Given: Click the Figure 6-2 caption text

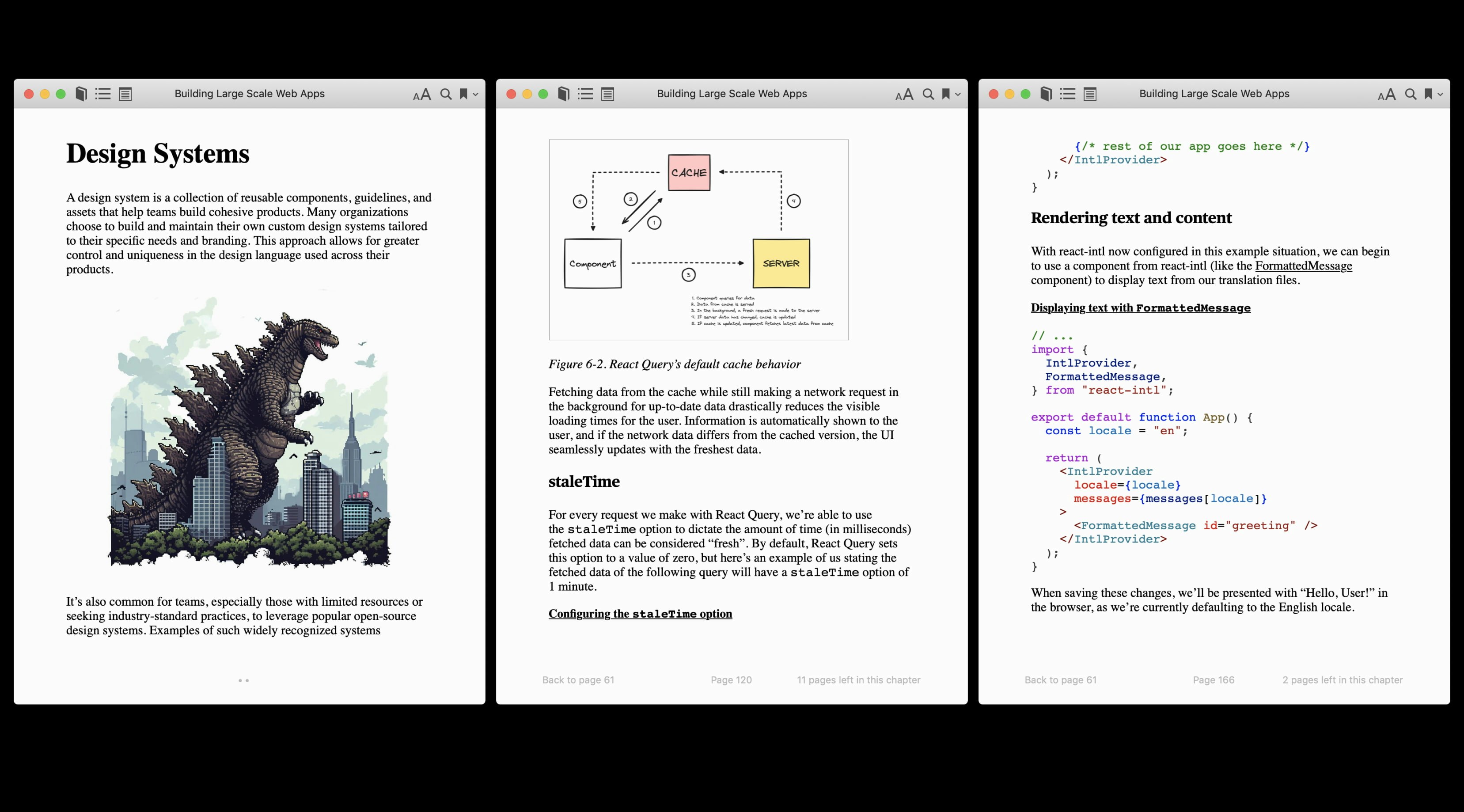Looking at the screenshot, I should point(675,364).
